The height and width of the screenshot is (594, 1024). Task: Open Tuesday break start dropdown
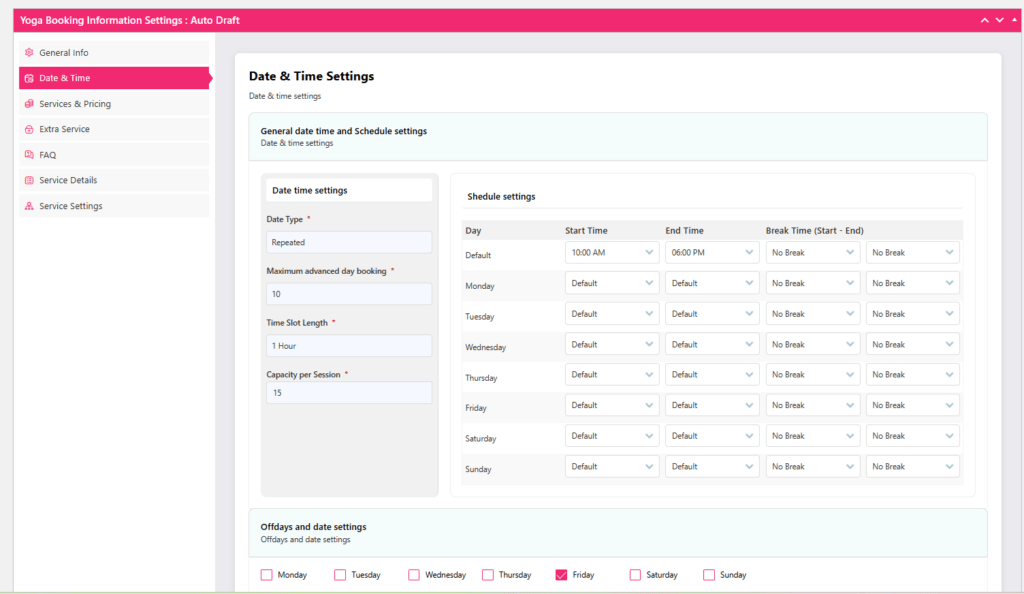coord(812,314)
